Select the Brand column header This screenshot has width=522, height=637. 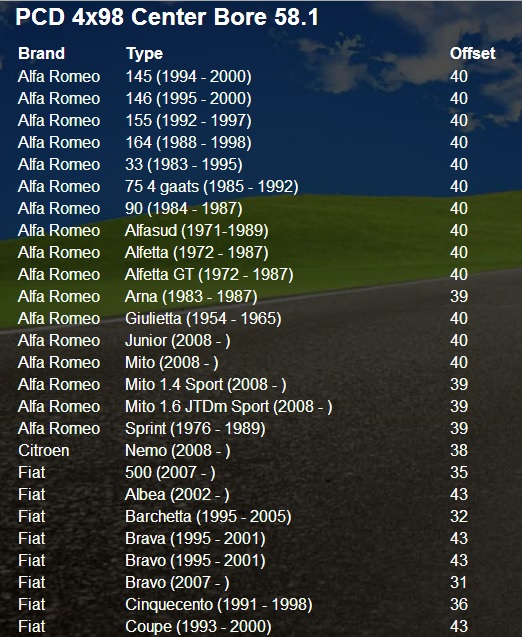point(41,54)
